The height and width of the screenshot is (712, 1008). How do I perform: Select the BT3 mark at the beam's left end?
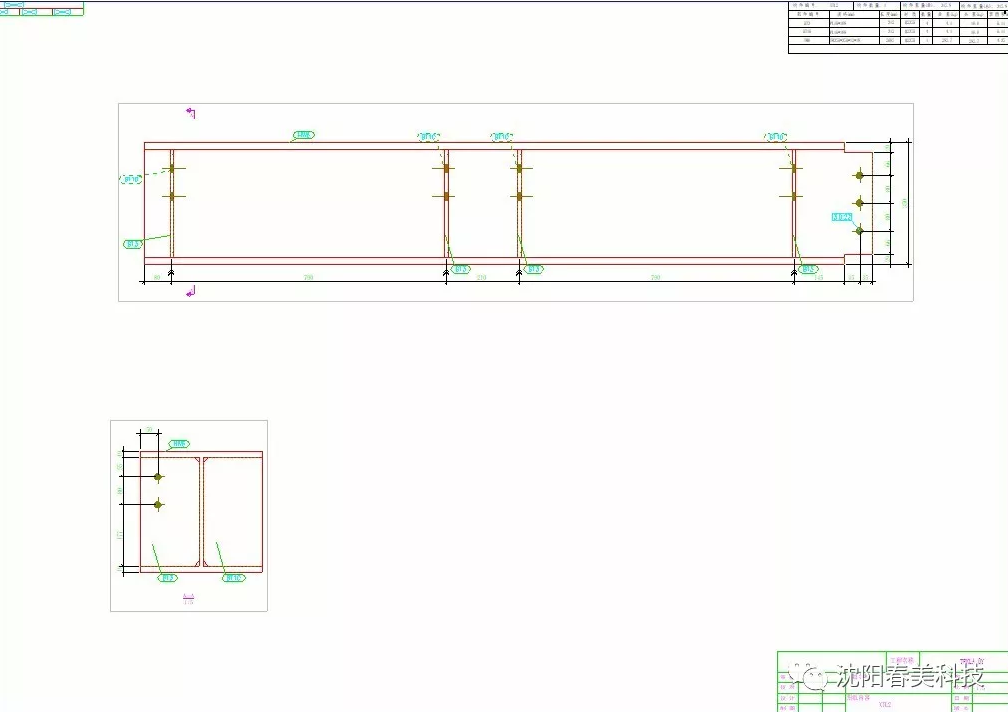[132, 244]
